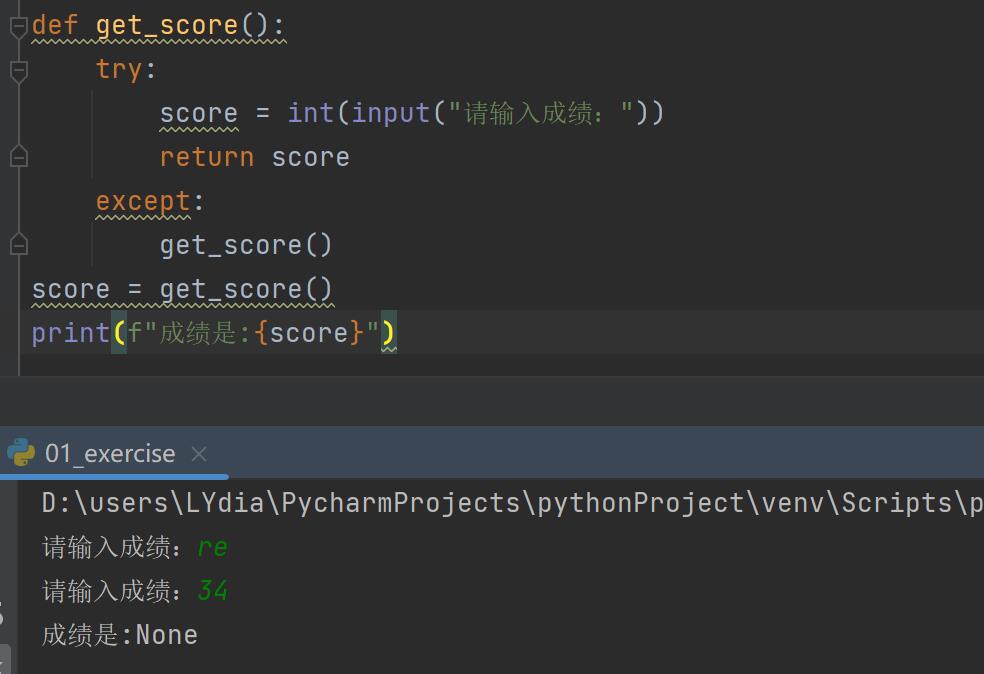Click the {score} placeholder in f-string
The width and height of the screenshot is (984, 674).
click(x=310, y=333)
